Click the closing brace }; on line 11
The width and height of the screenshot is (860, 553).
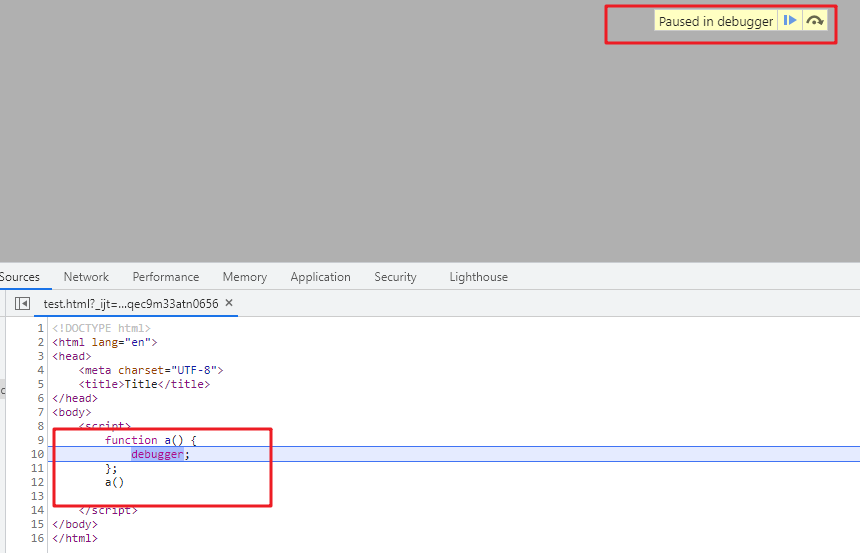111,469
